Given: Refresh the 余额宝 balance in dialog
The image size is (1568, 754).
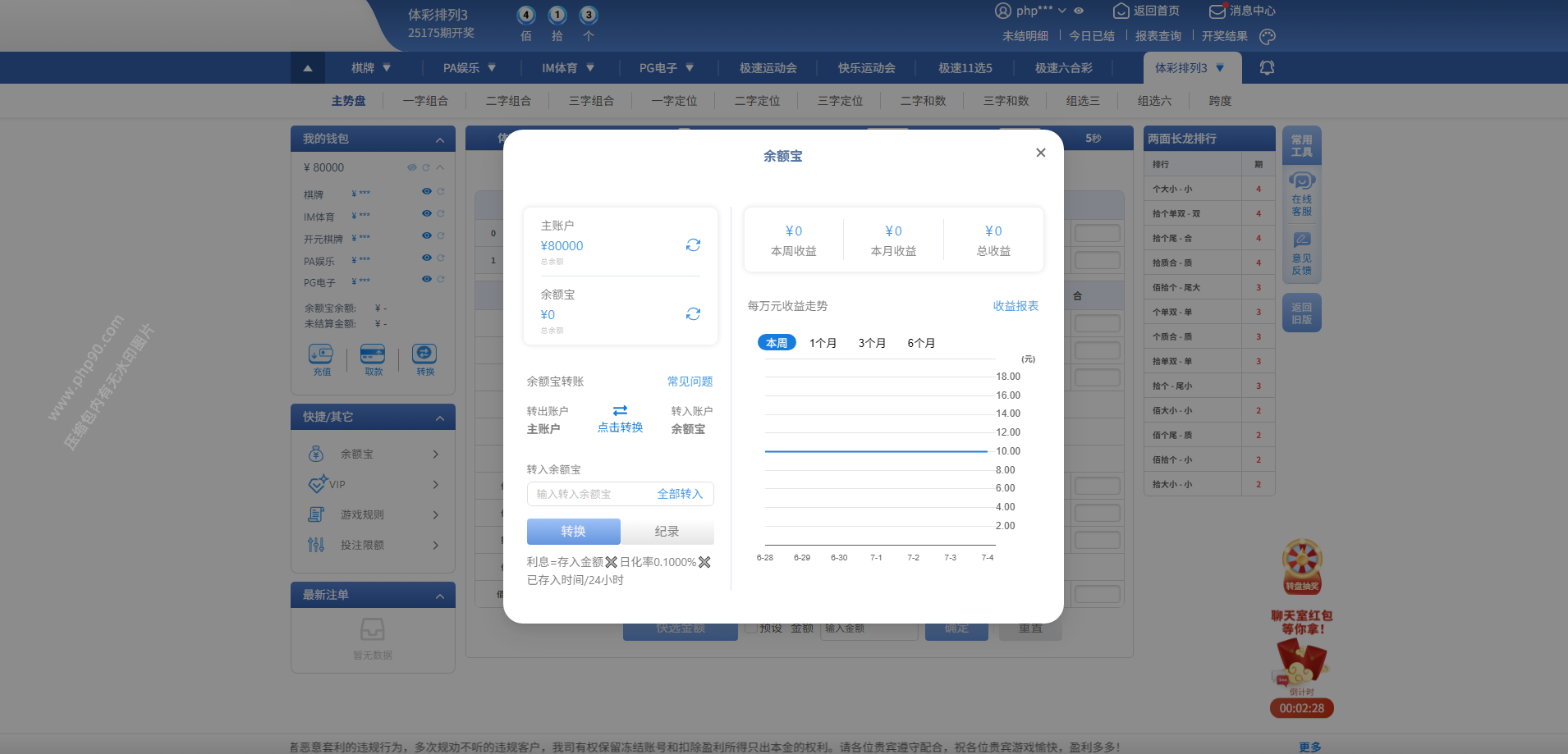Looking at the screenshot, I should coord(693,314).
